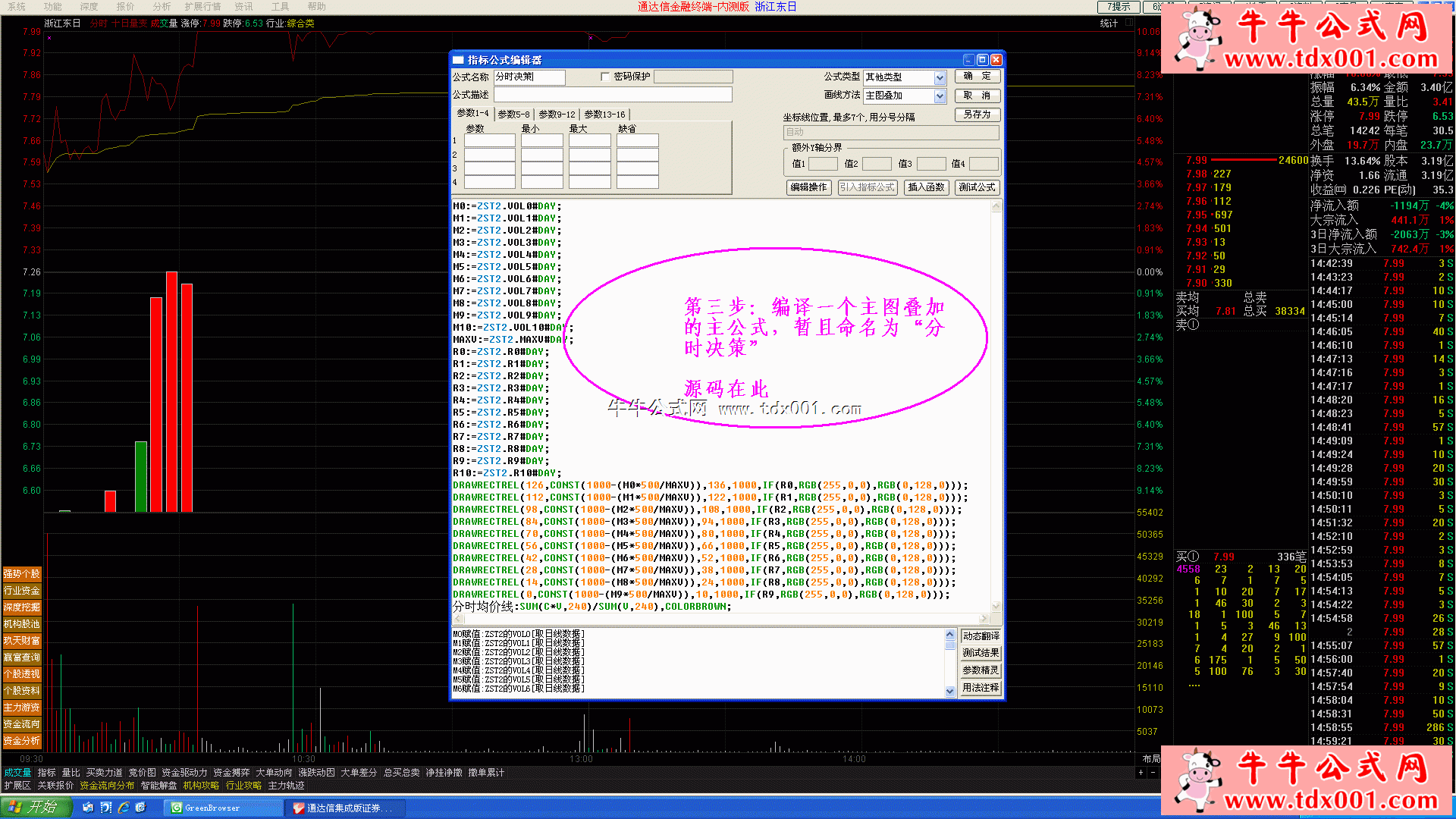The width and height of the screenshot is (1456, 819).
Task: Open the 资讯 menu
Action: (243, 7)
